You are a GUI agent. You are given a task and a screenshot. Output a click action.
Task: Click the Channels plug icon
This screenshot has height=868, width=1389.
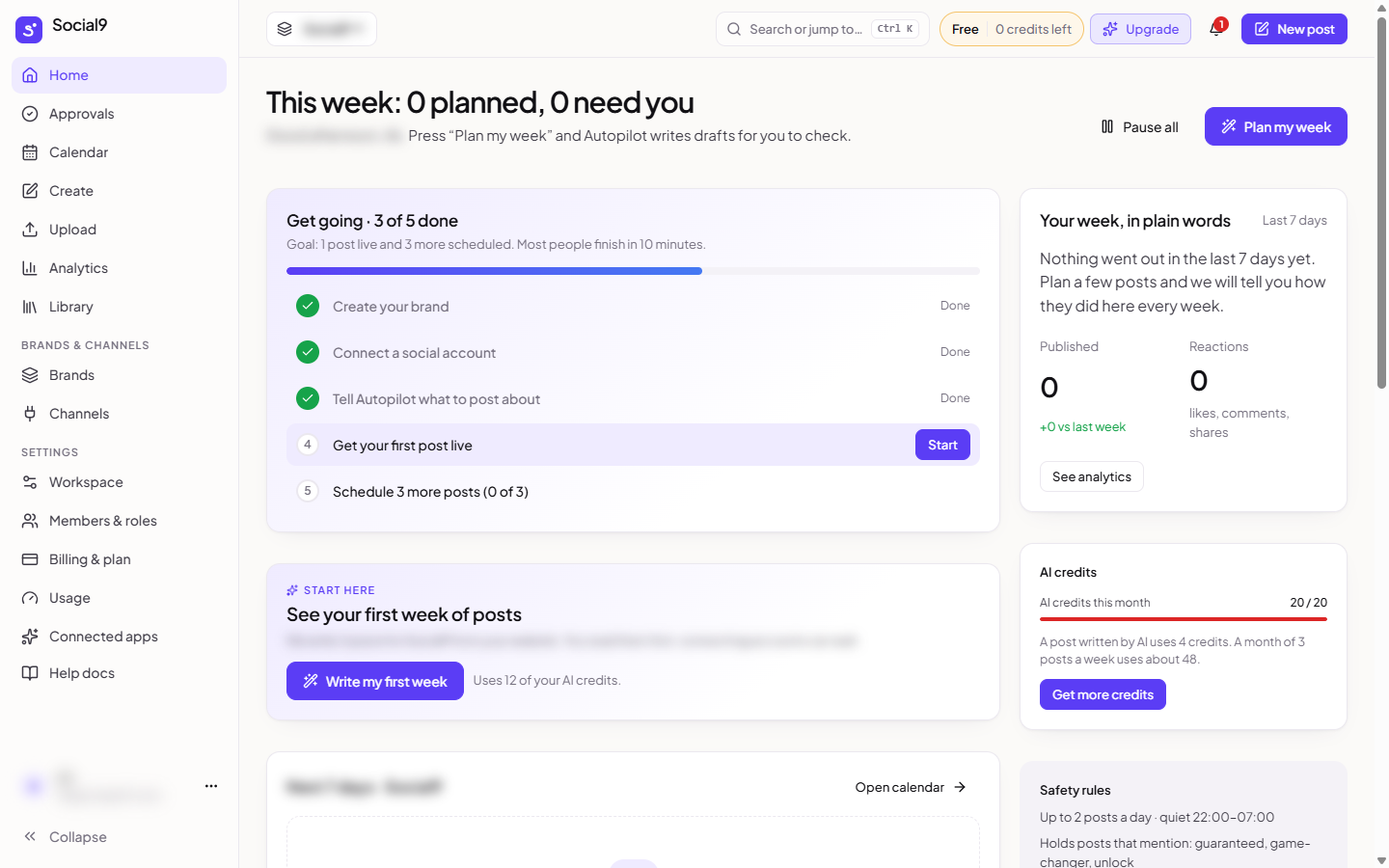pos(30,414)
